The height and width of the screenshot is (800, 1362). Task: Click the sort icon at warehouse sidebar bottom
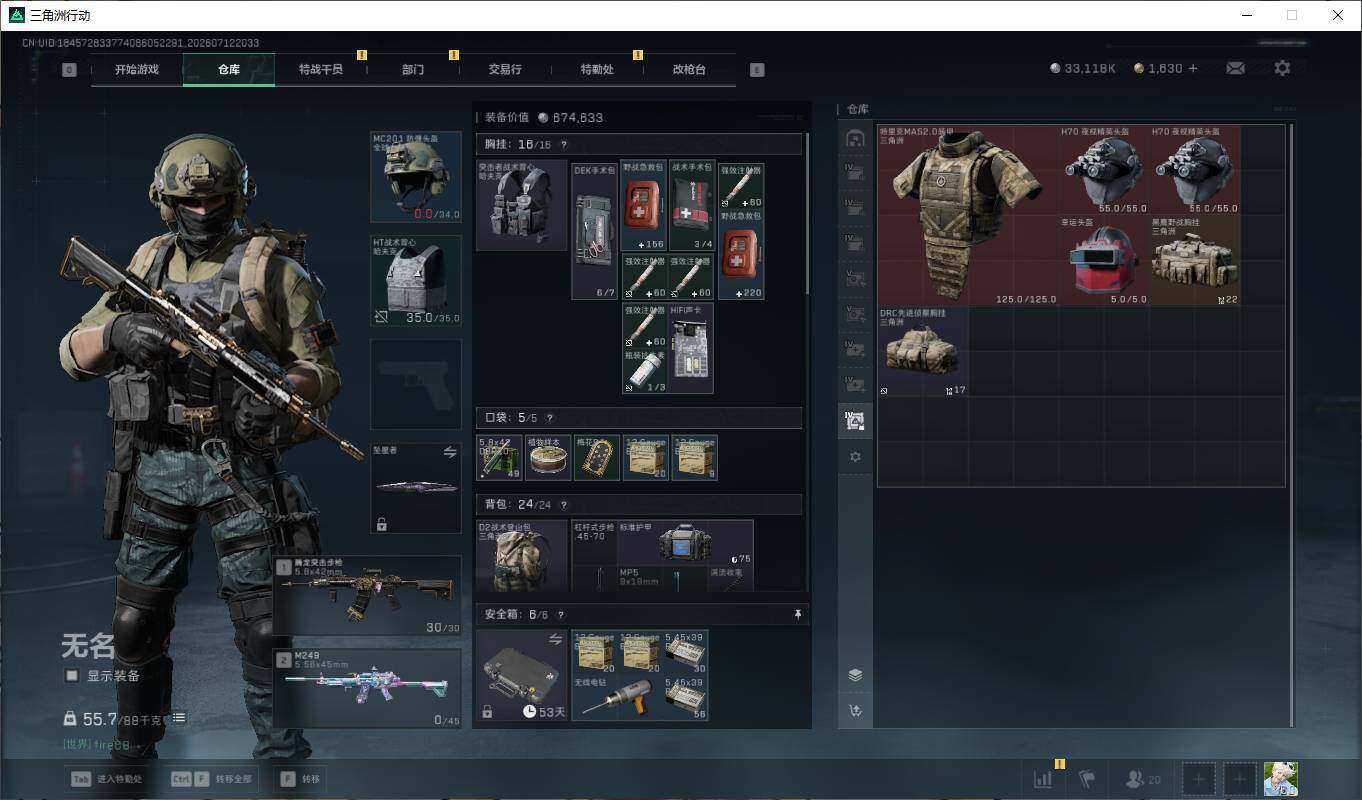[x=855, y=711]
